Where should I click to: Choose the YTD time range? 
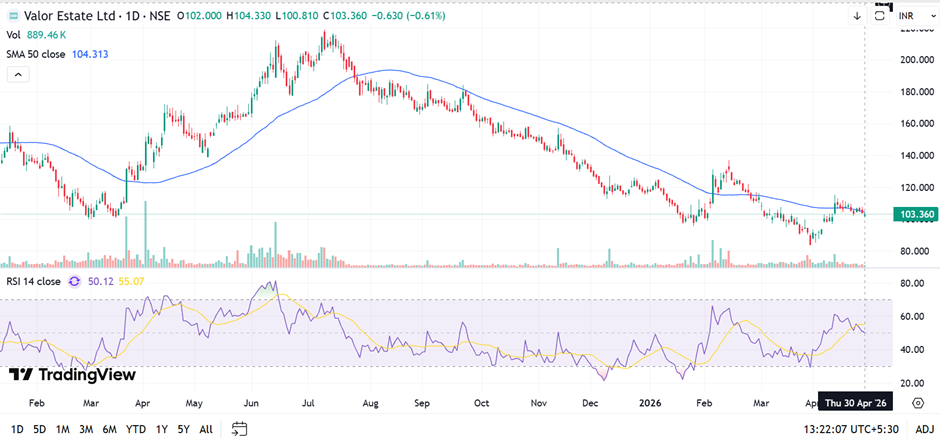[x=136, y=429]
